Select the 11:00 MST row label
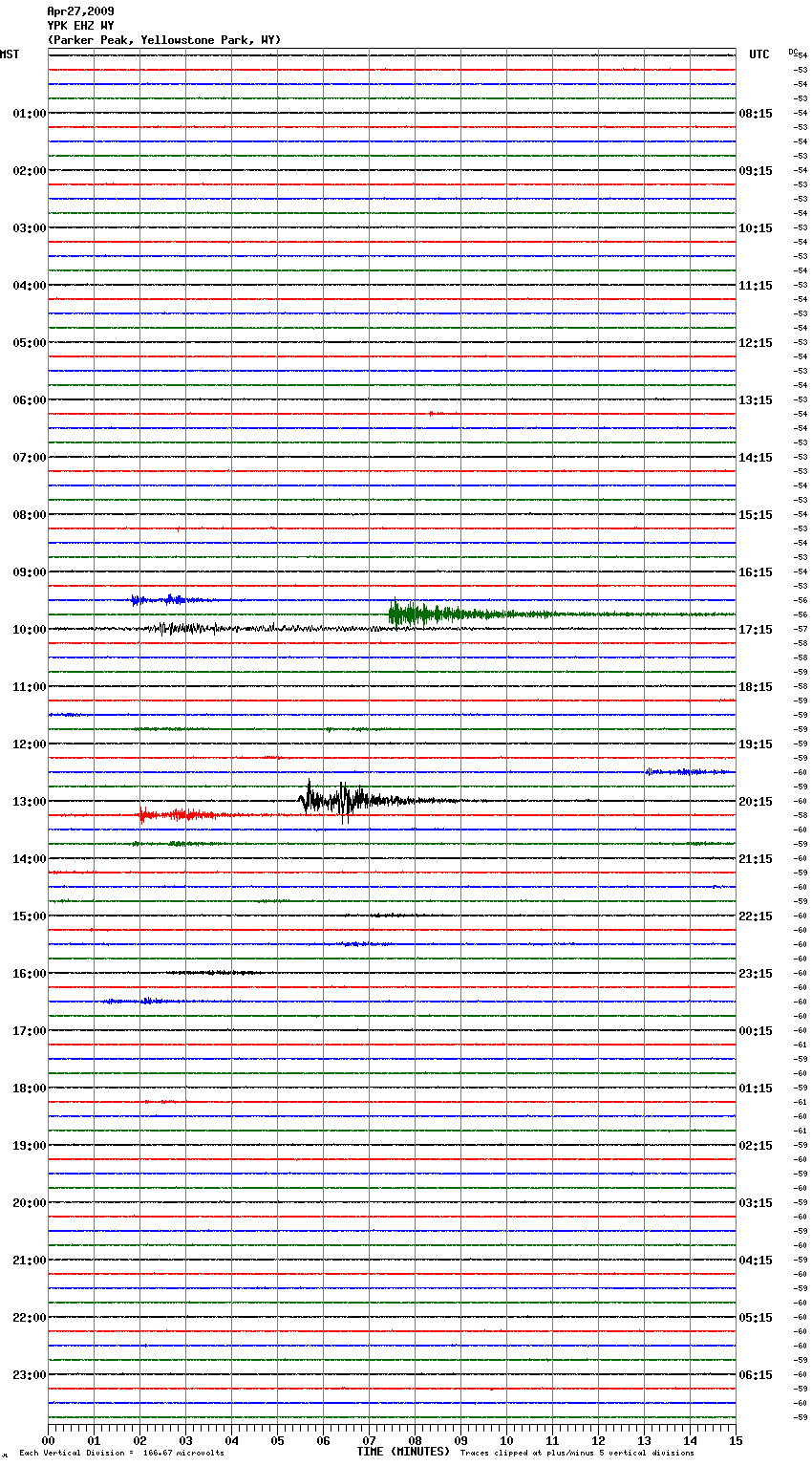The width and height of the screenshot is (812, 1466). click(30, 687)
